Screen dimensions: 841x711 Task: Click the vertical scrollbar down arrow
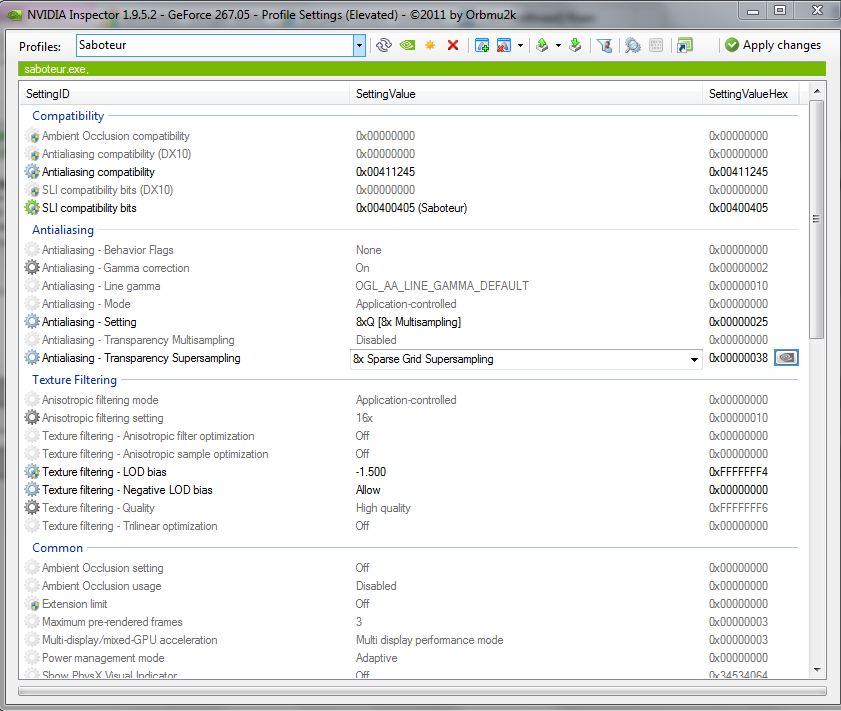pyautogui.click(x=817, y=669)
